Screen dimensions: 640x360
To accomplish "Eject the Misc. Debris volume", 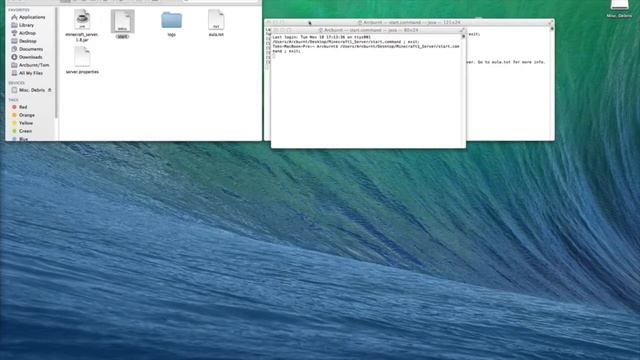I will point(50,90).
